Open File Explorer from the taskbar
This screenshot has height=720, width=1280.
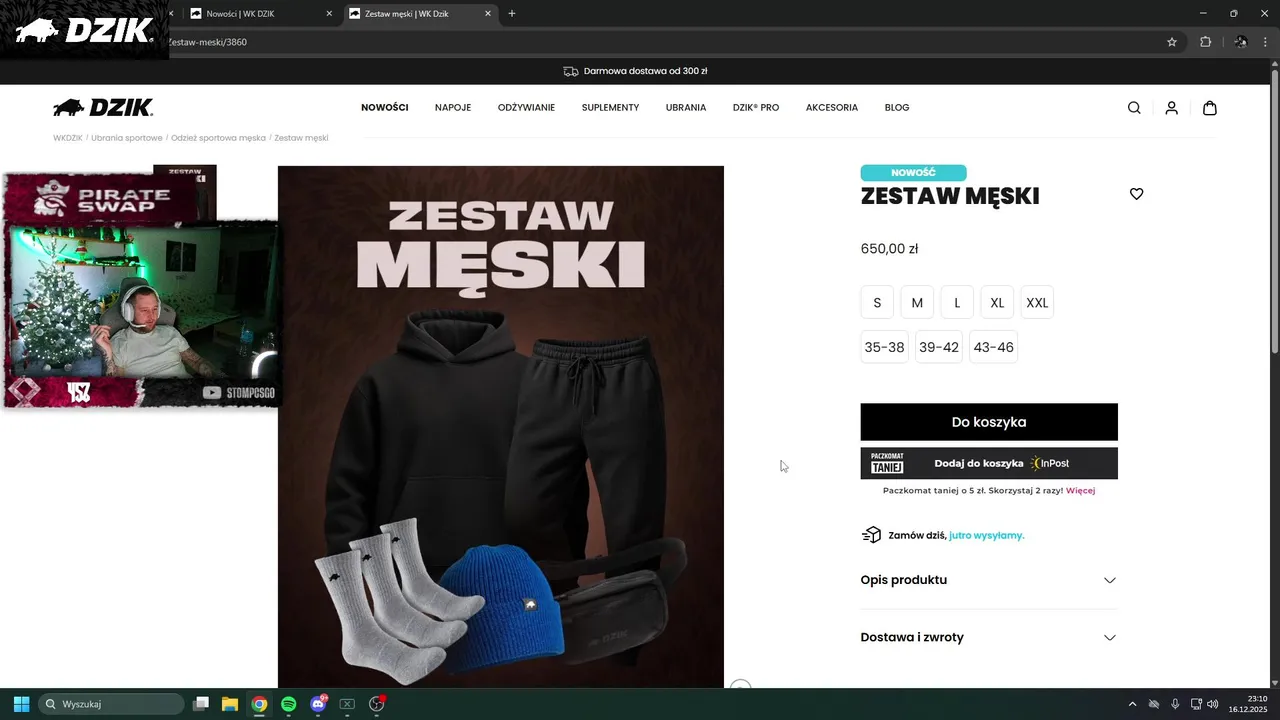[x=230, y=704]
